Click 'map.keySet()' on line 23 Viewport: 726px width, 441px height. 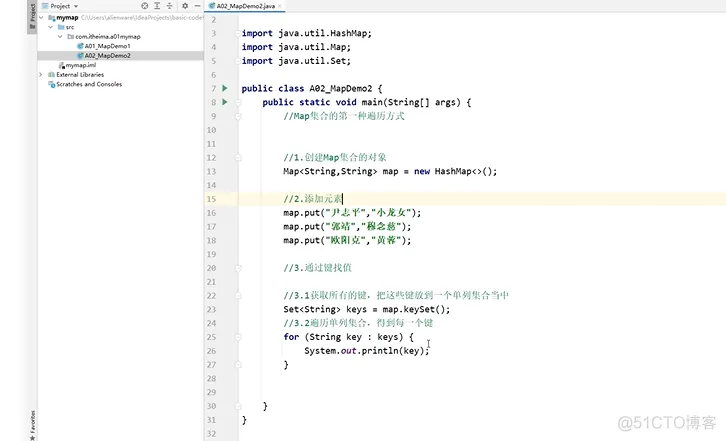[x=416, y=309]
